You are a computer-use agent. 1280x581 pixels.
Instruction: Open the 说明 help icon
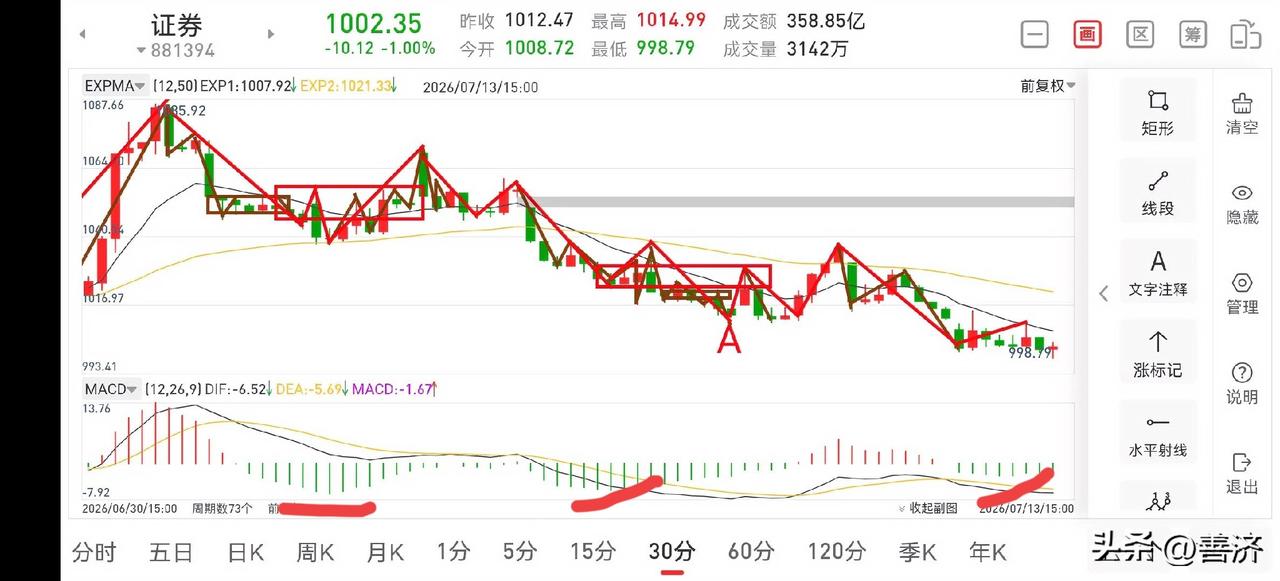point(1242,383)
